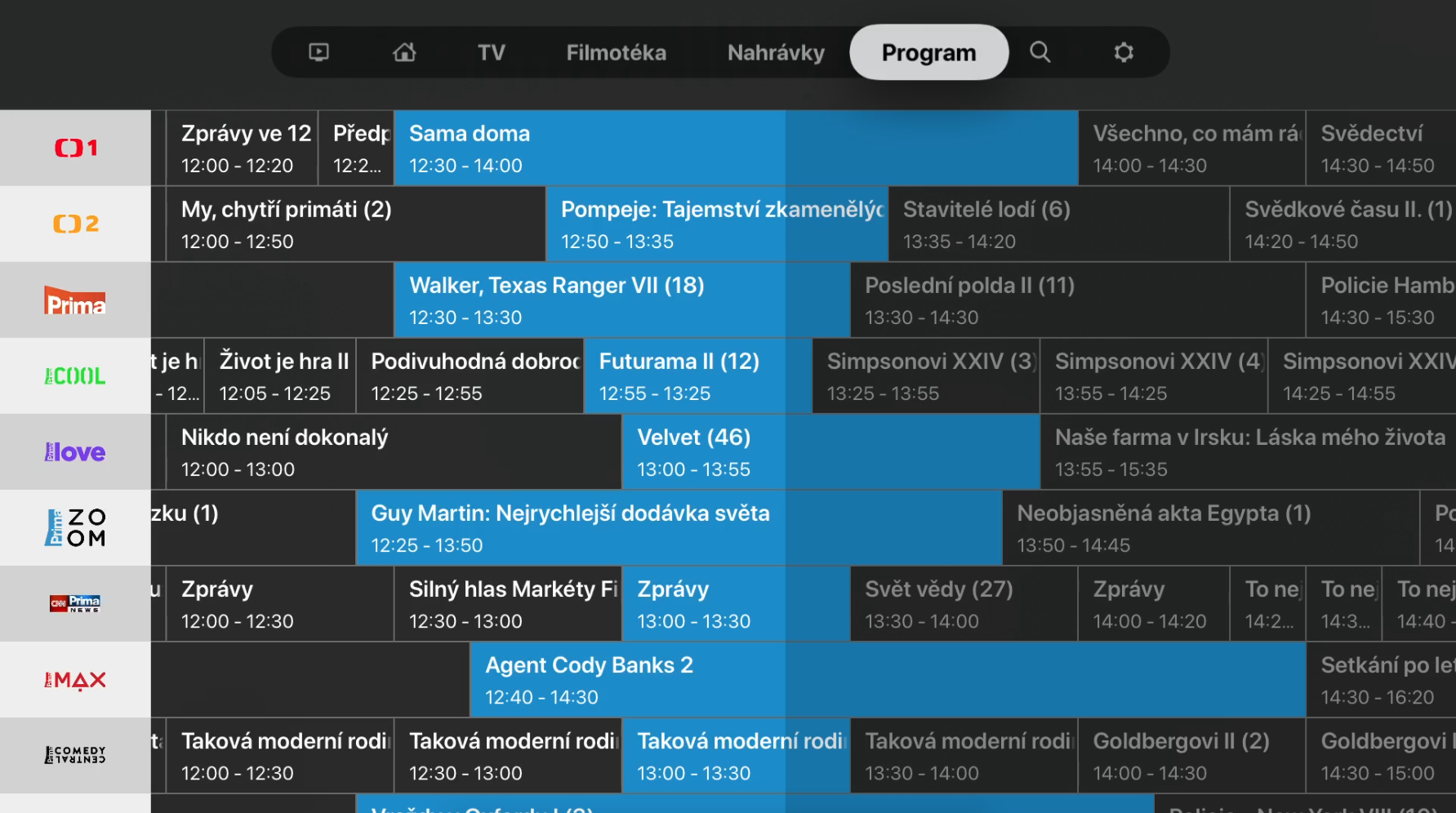Select the Prima love channel logo
The width and height of the screenshot is (1456, 813).
(x=75, y=451)
